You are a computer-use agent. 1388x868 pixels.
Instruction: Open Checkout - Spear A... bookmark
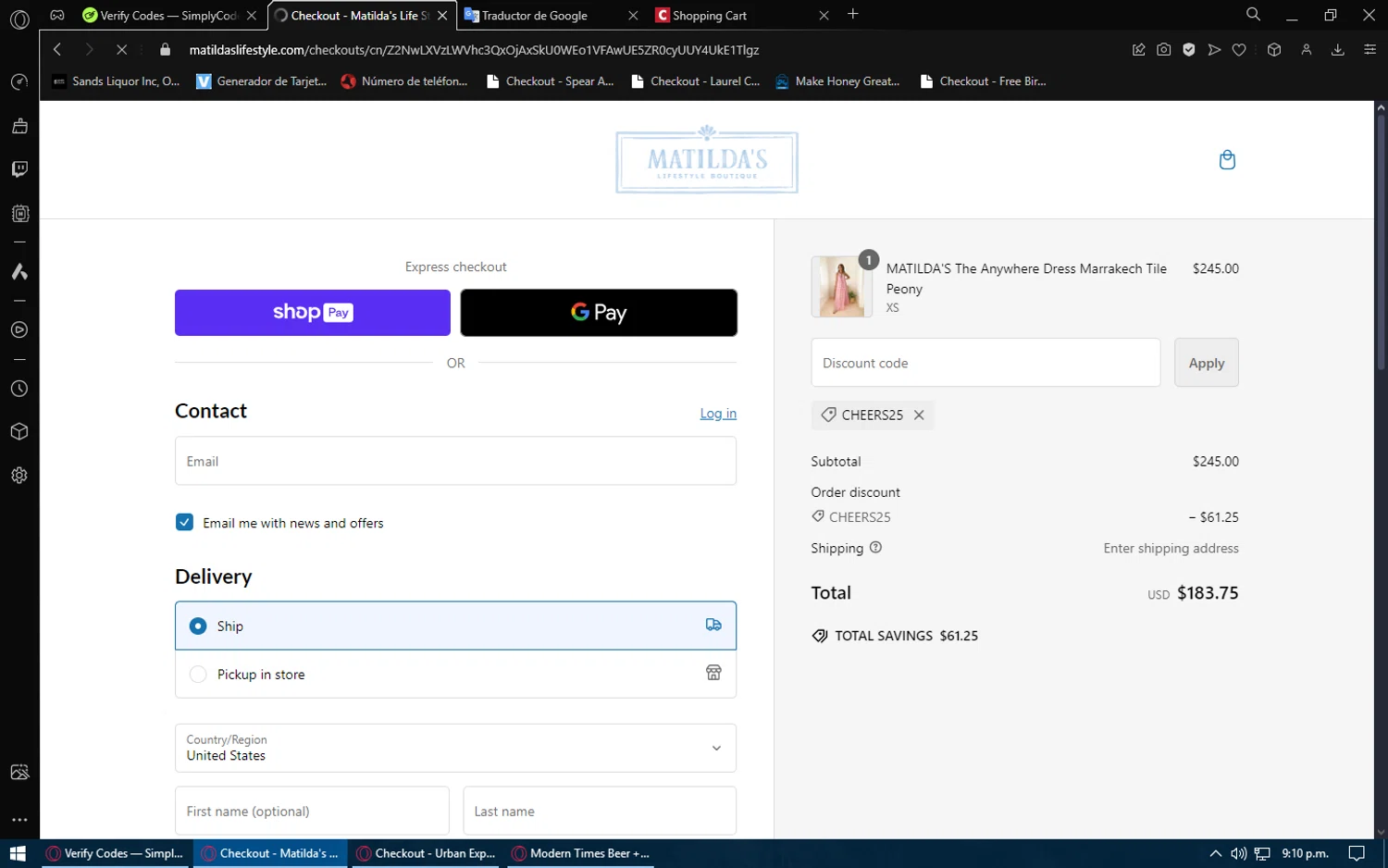coord(551,81)
